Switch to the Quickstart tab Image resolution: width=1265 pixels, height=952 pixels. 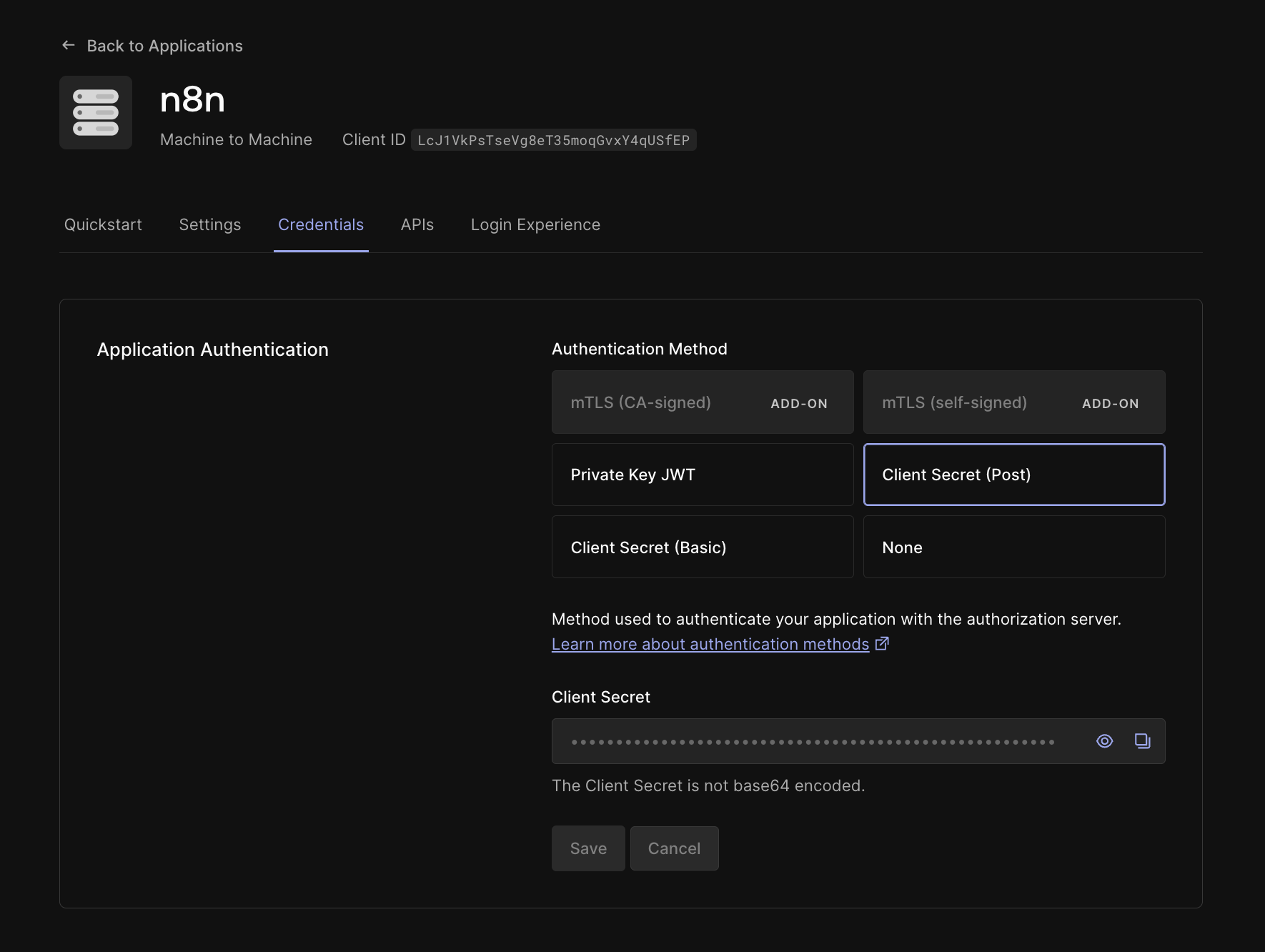pos(103,224)
